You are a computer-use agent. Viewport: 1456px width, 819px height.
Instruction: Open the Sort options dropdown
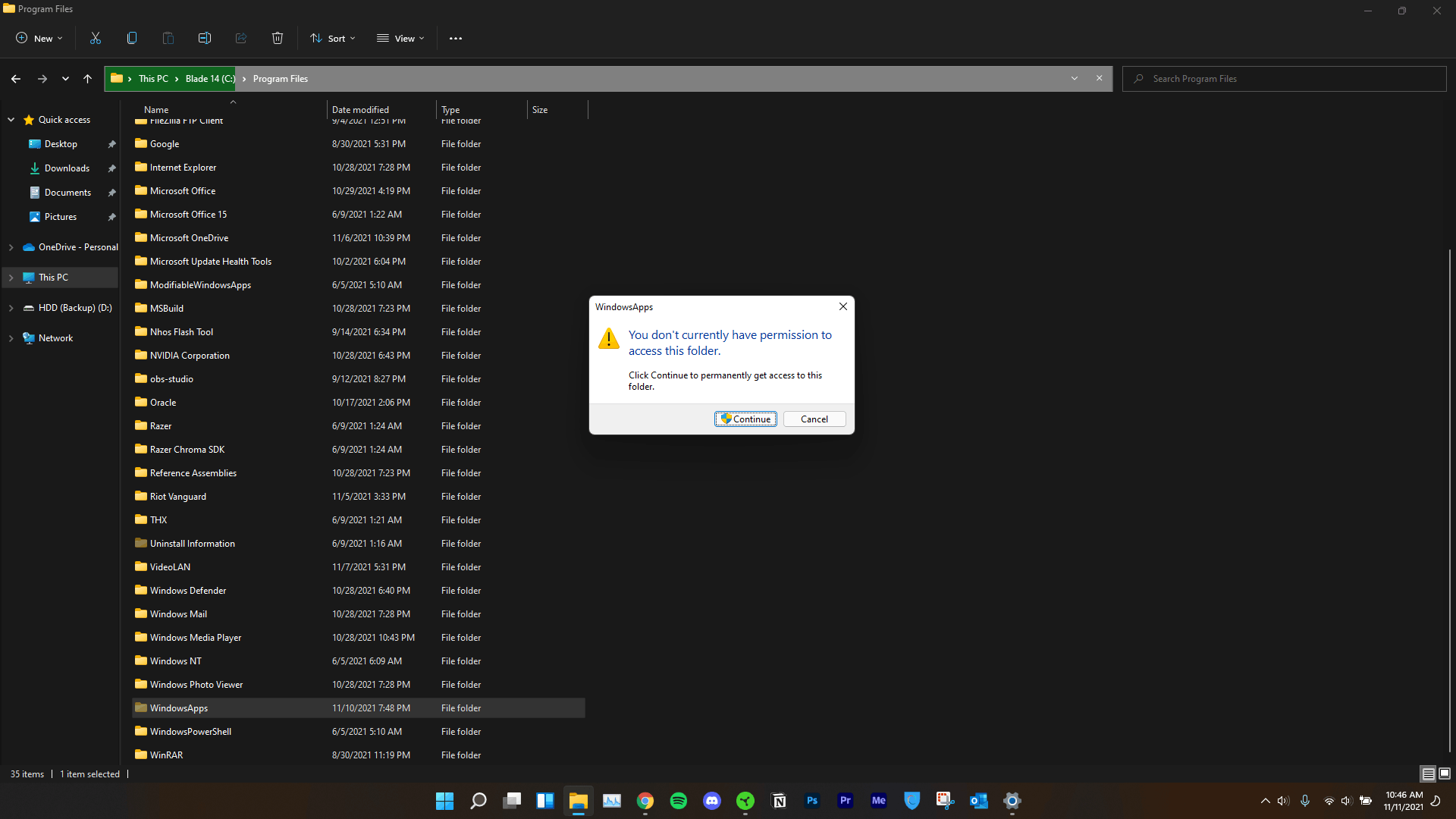pos(333,38)
